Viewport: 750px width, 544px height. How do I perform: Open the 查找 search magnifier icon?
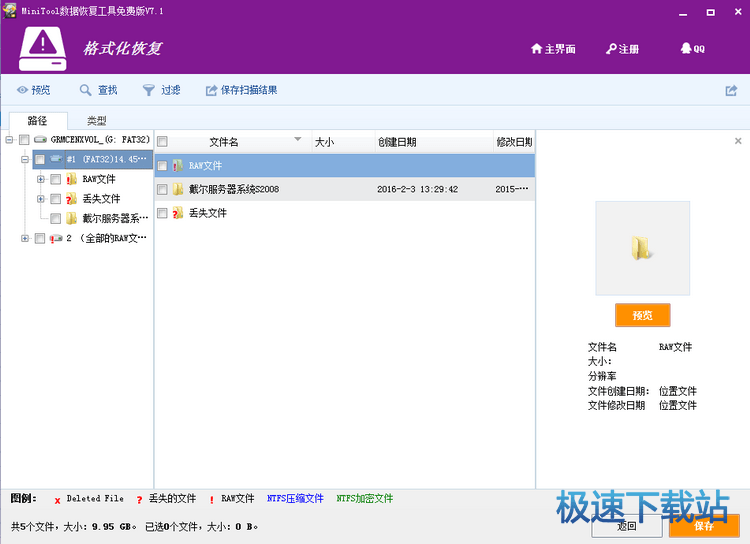click(x=85, y=90)
